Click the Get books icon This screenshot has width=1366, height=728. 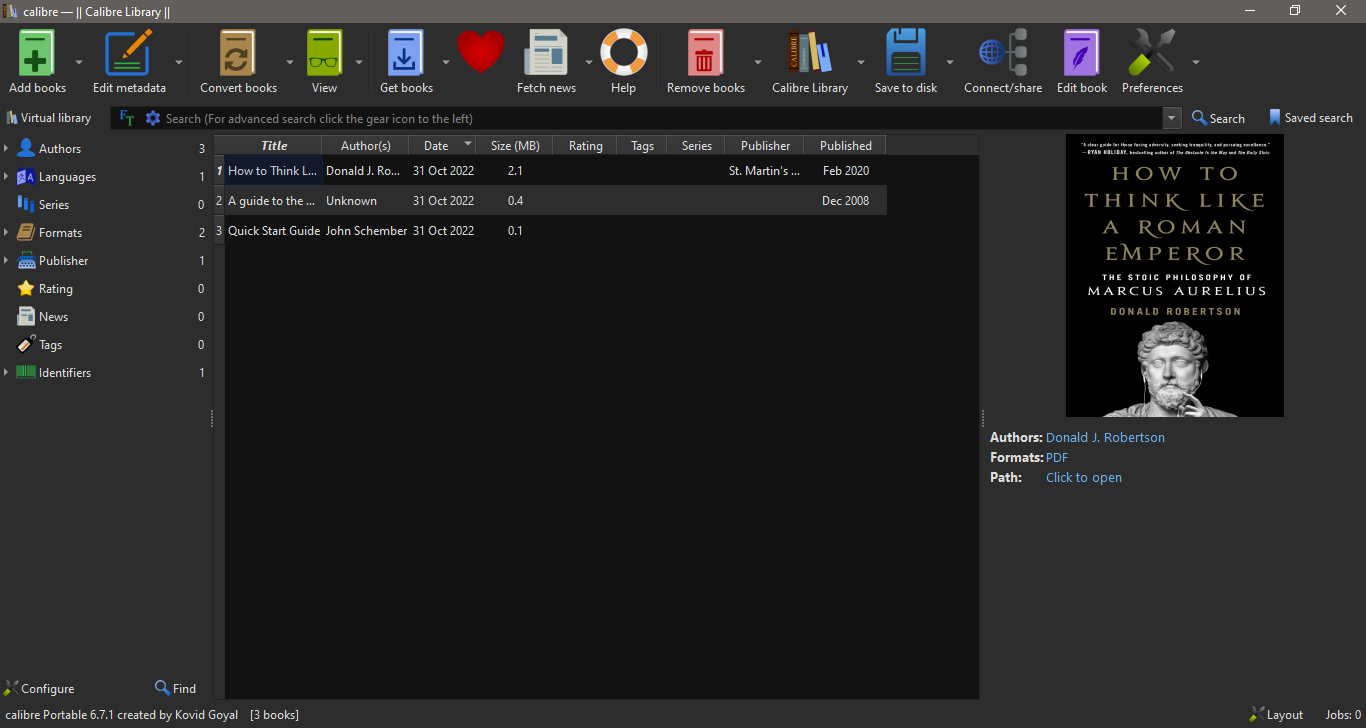coord(406,52)
